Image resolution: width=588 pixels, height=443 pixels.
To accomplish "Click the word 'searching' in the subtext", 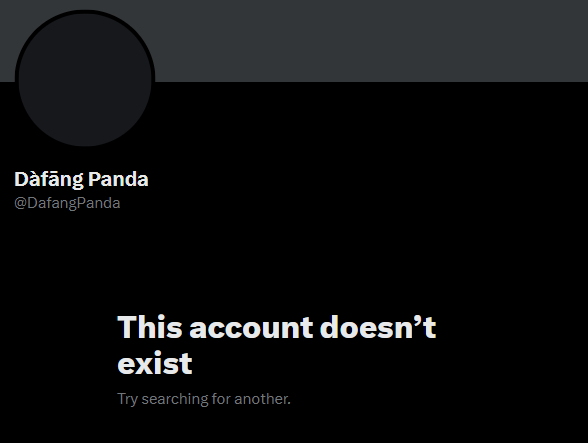I will 175,399.
